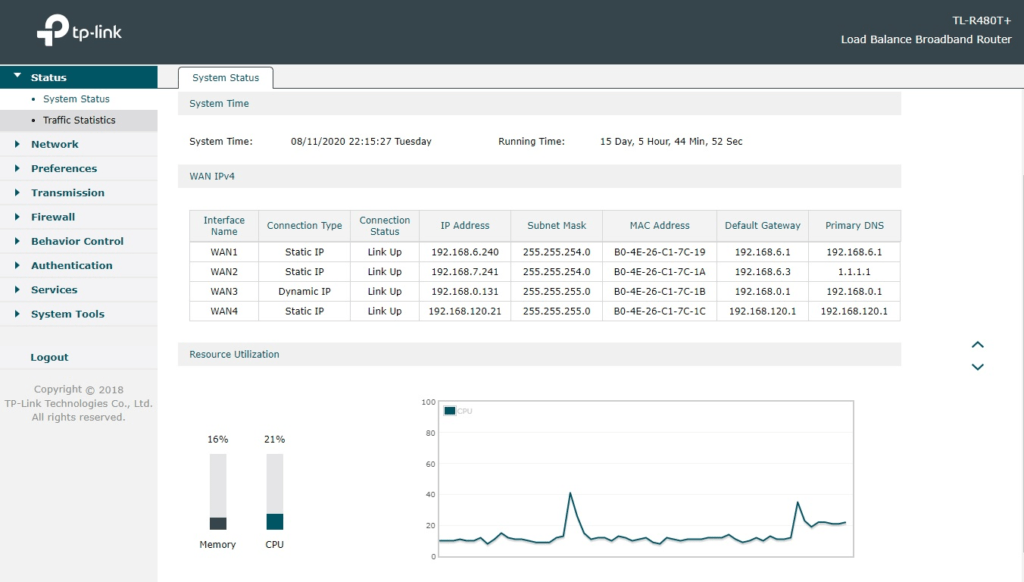Expand the Behavior Control menu
Image resolution: width=1024 pixels, height=582 pixels.
77,241
